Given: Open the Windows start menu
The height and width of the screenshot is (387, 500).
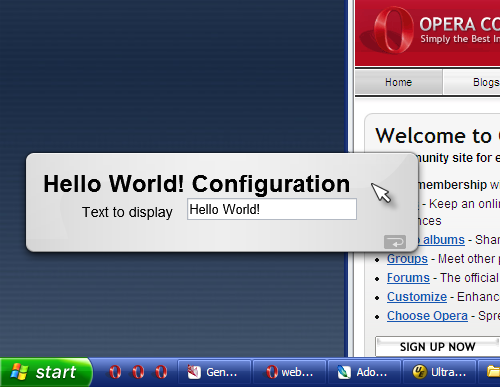Looking at the screenshot, I should click(46, 372).
